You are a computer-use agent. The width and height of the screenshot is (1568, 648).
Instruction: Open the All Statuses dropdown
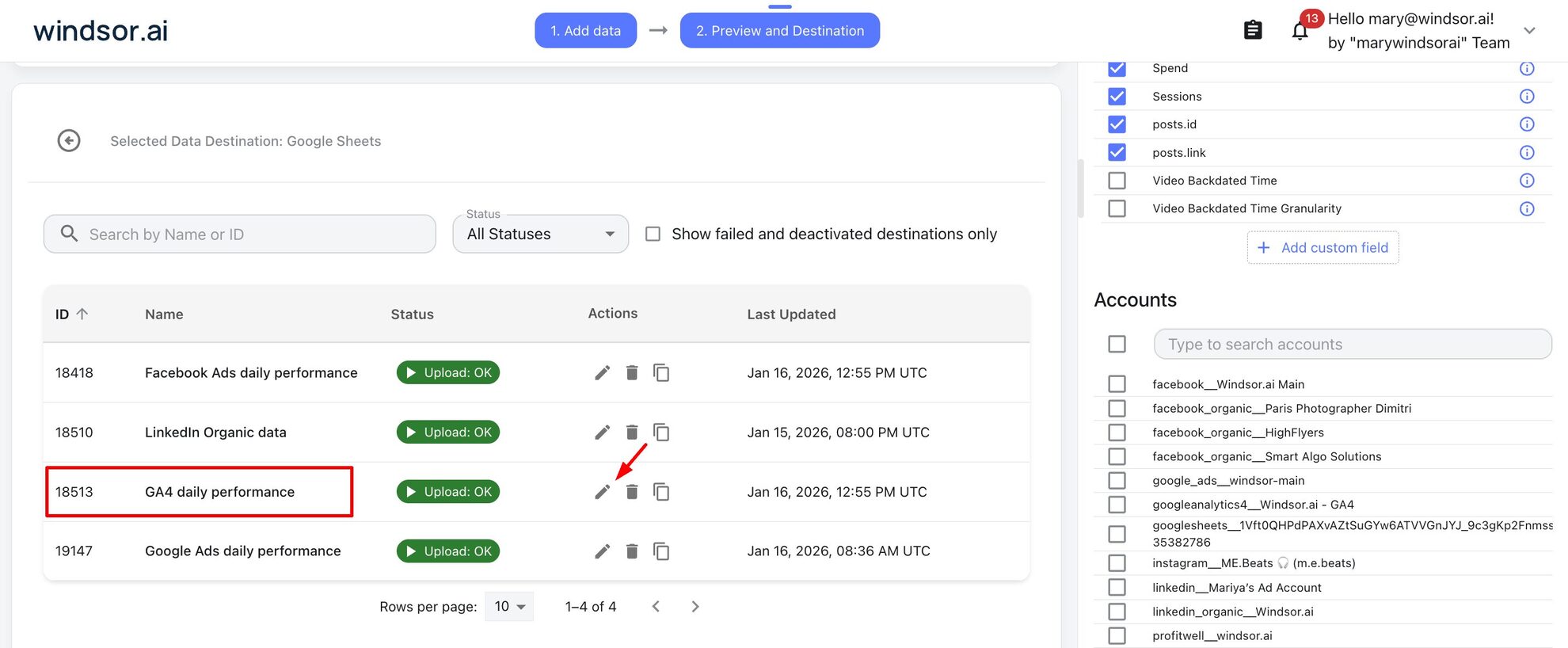(541, 234)
